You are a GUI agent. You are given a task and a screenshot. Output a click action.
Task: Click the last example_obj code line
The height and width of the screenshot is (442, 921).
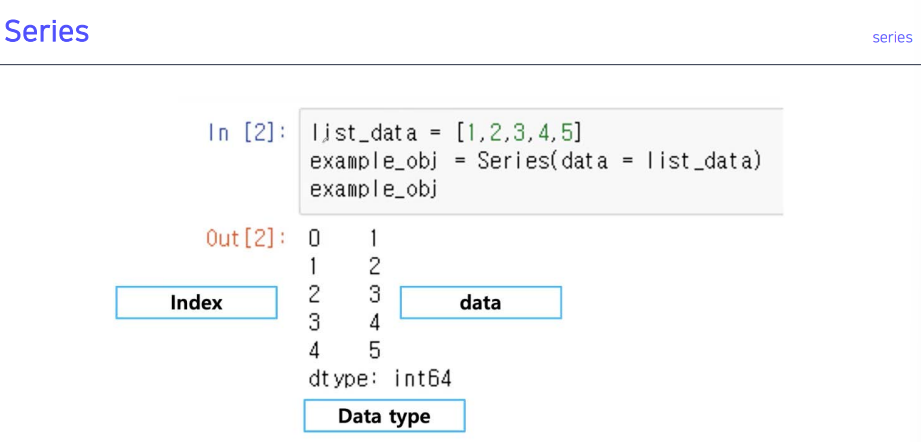pos(374,190)
